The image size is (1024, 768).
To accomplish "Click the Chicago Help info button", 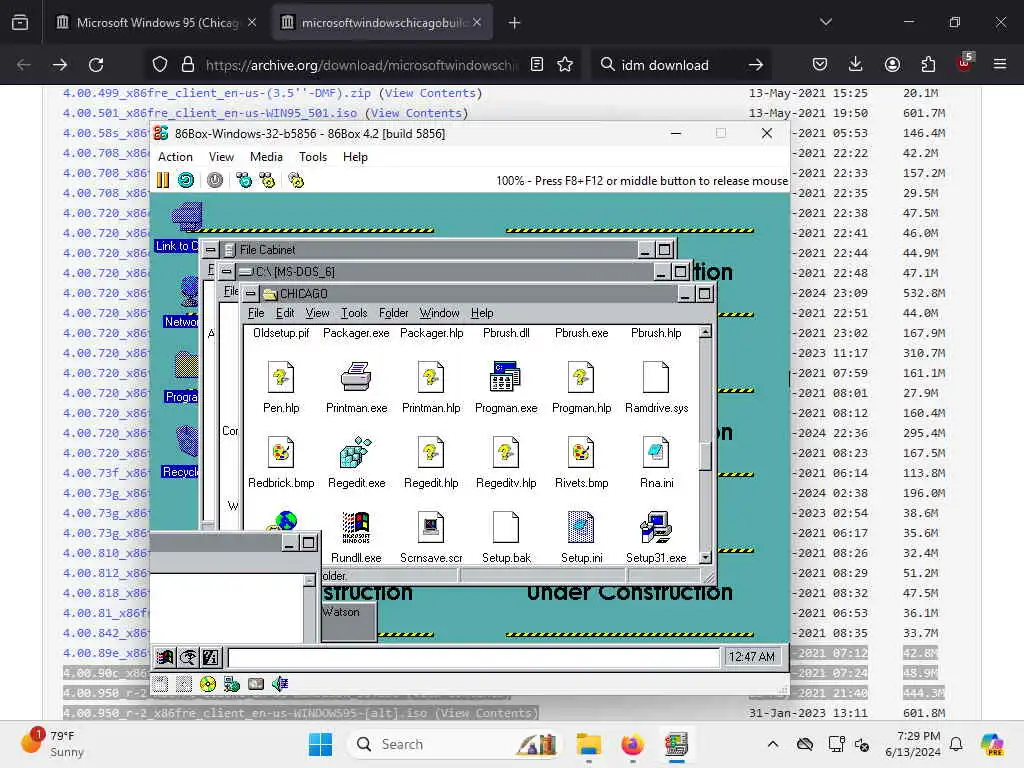I will (211, 658).
